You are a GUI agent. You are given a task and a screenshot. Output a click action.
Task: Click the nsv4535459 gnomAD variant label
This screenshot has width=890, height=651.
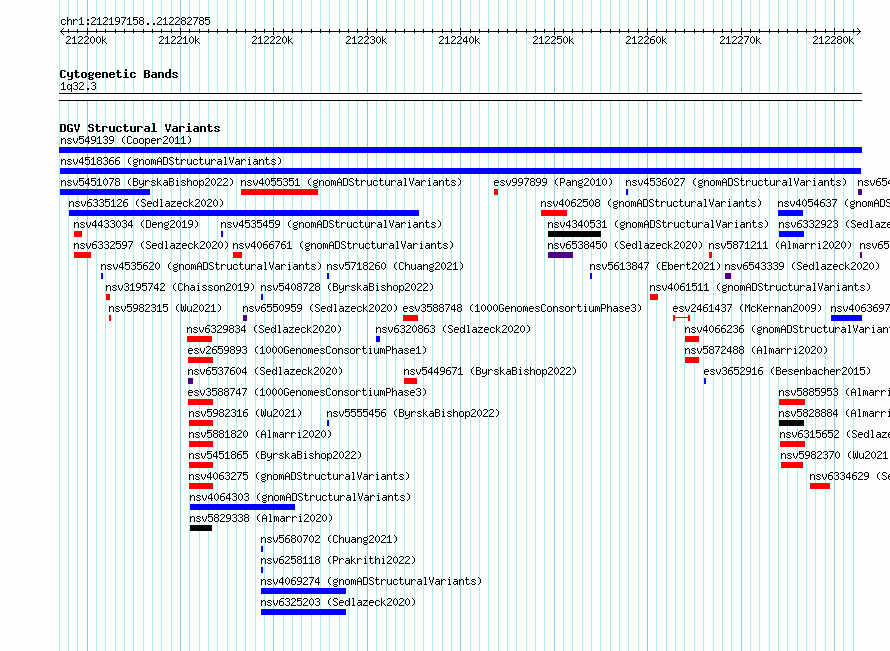click(331, 224)
